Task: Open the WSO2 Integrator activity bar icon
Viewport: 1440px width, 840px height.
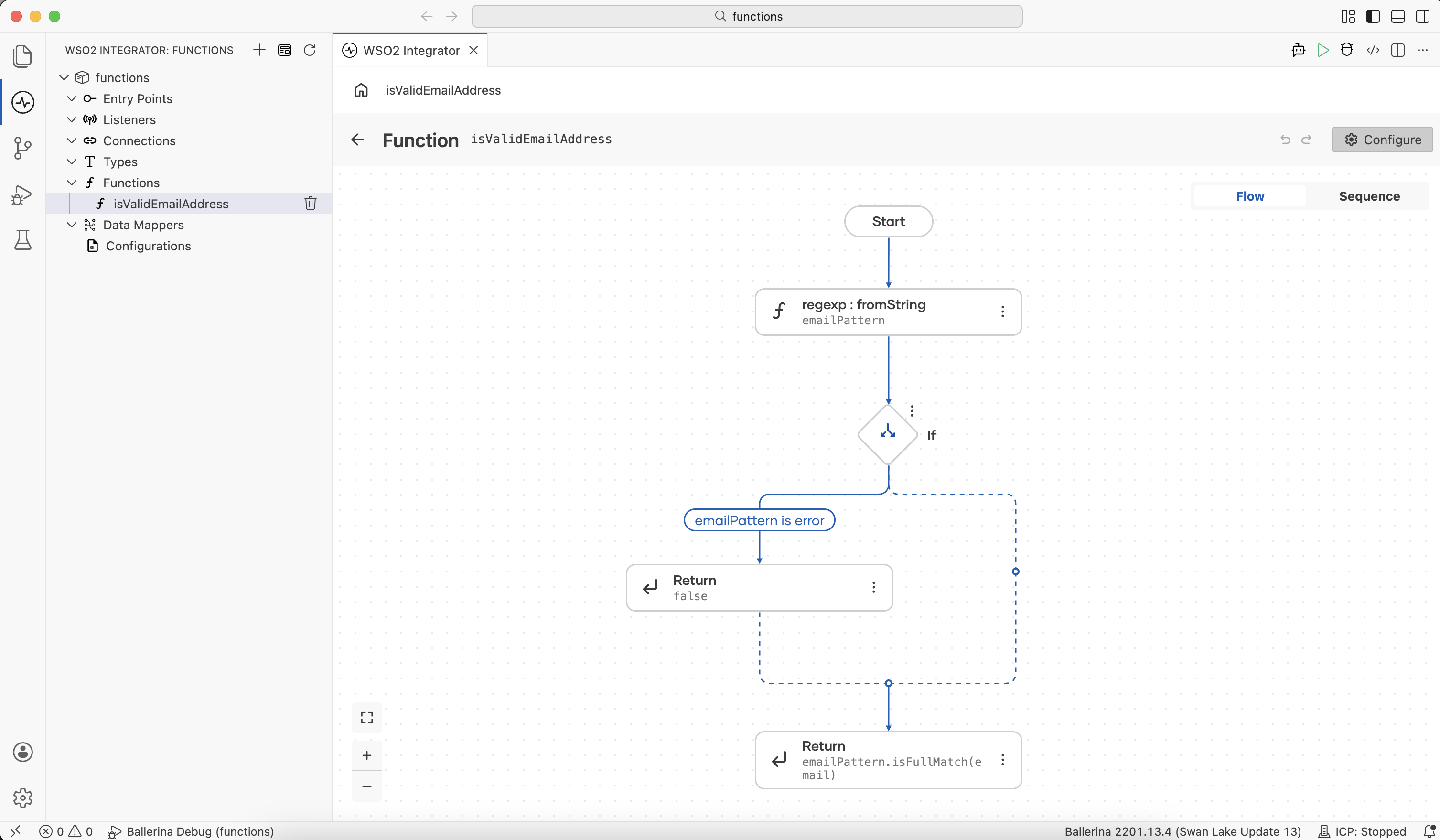Action: coord(22,102)
